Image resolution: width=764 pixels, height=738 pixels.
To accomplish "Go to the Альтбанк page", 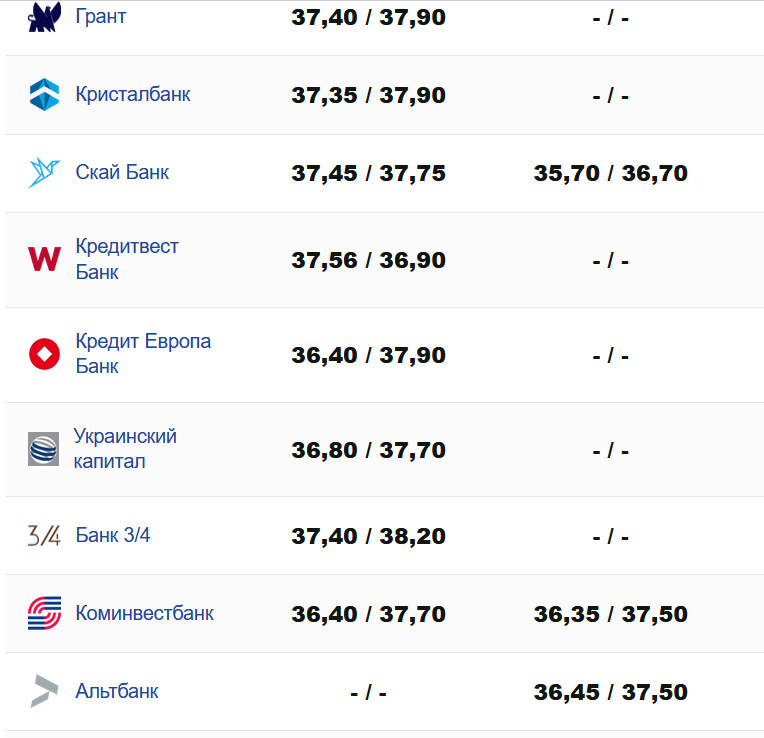I will pos(117,691).
